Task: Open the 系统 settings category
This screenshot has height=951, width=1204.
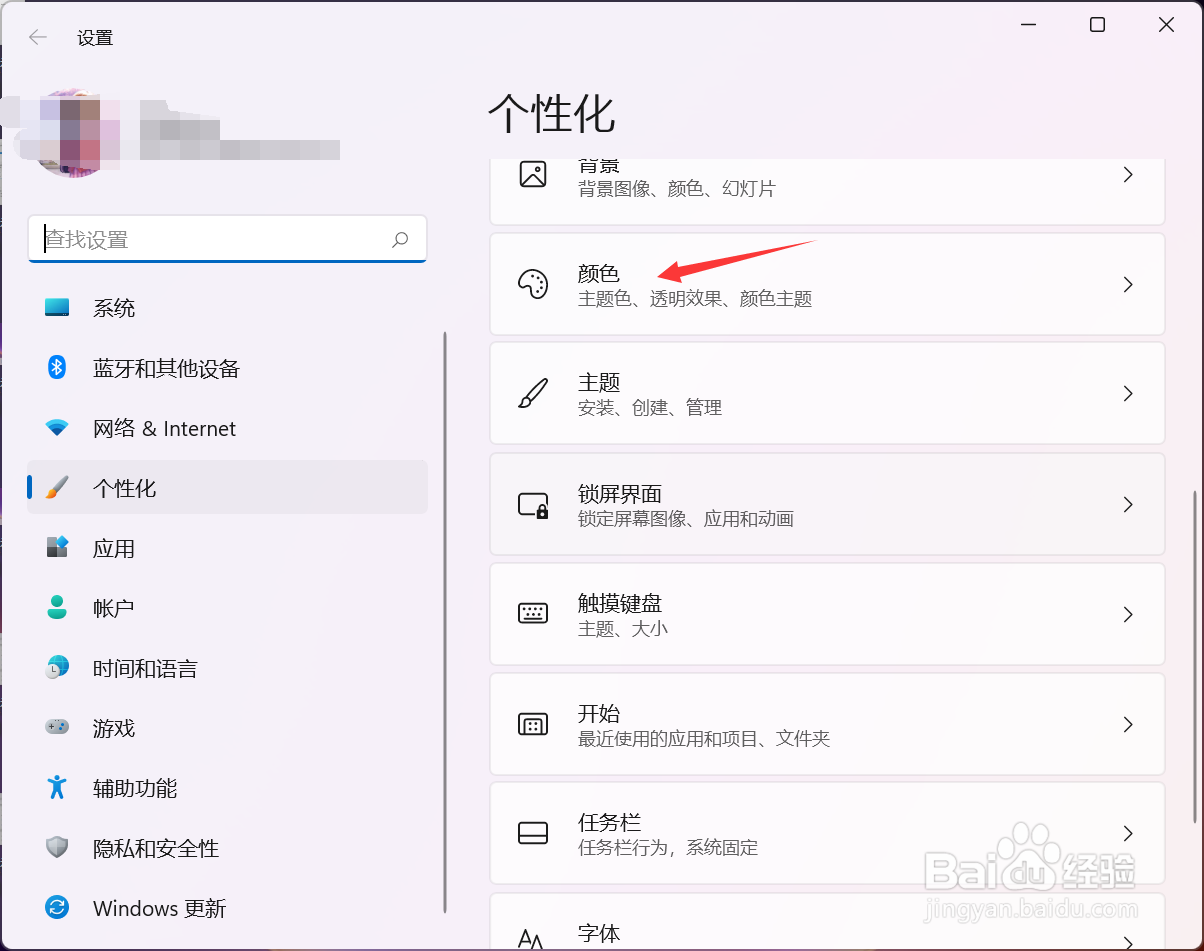Action: (x=114, y=308)
